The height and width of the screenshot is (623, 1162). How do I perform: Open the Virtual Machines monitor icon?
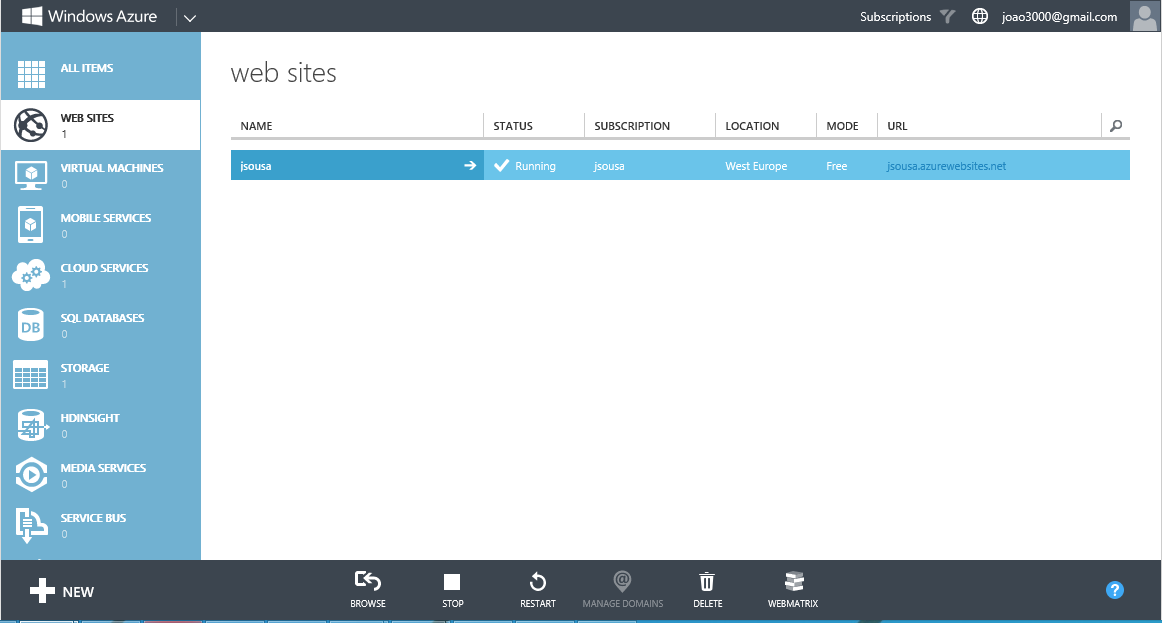click(x=31, y=176)
